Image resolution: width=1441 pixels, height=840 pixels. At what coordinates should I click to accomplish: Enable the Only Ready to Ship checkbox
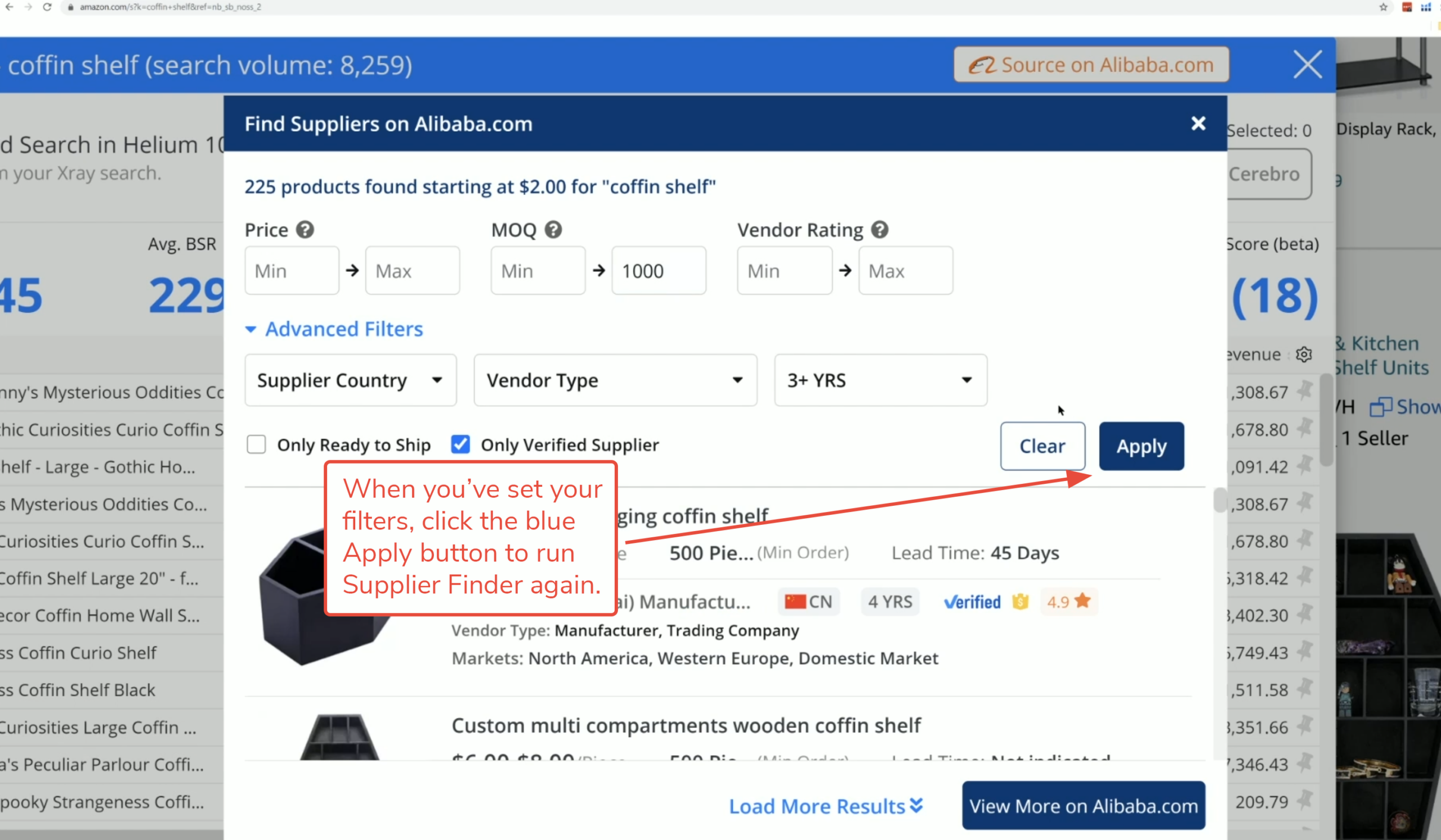[x=256, y=444]
